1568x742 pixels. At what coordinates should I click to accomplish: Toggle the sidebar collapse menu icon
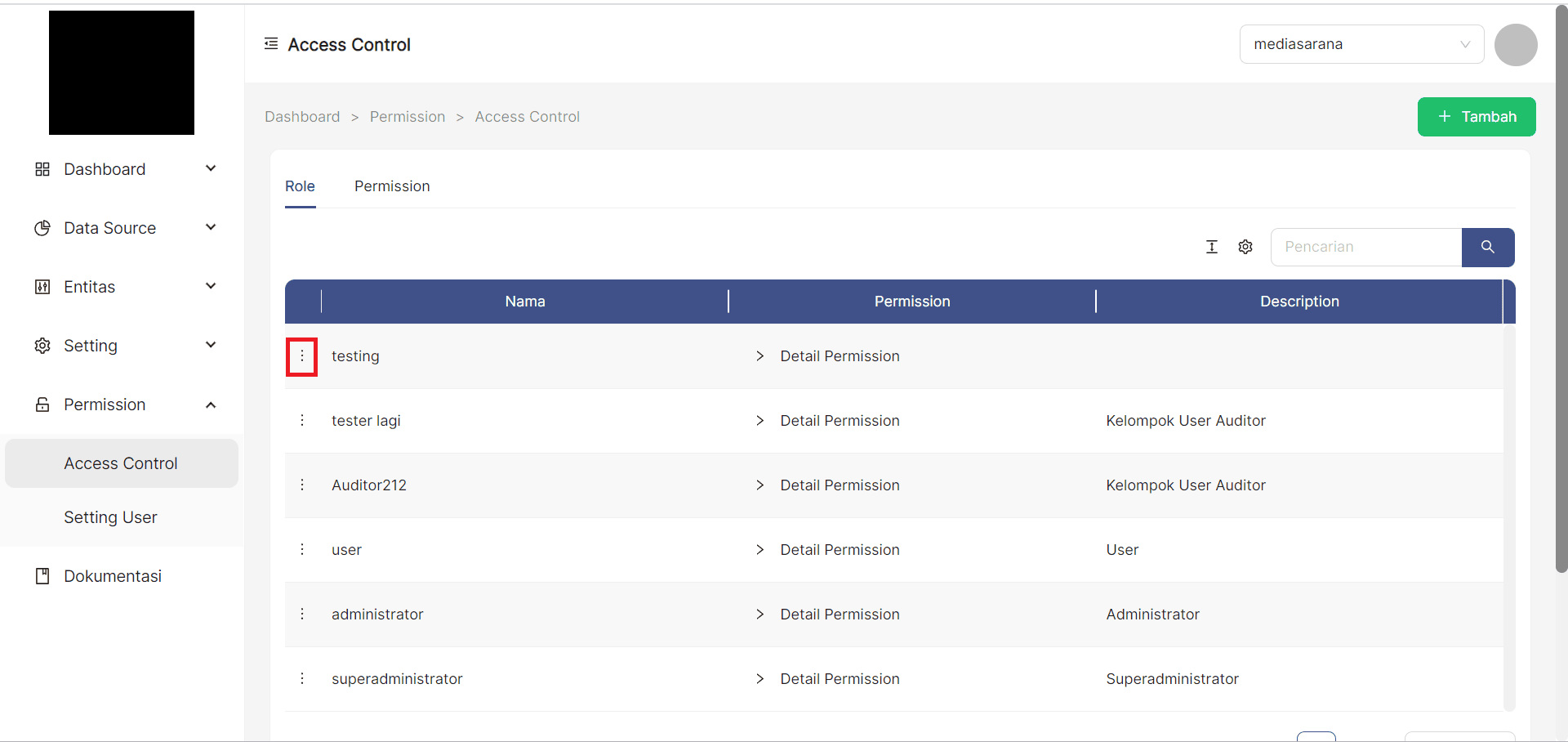point(271,44)
